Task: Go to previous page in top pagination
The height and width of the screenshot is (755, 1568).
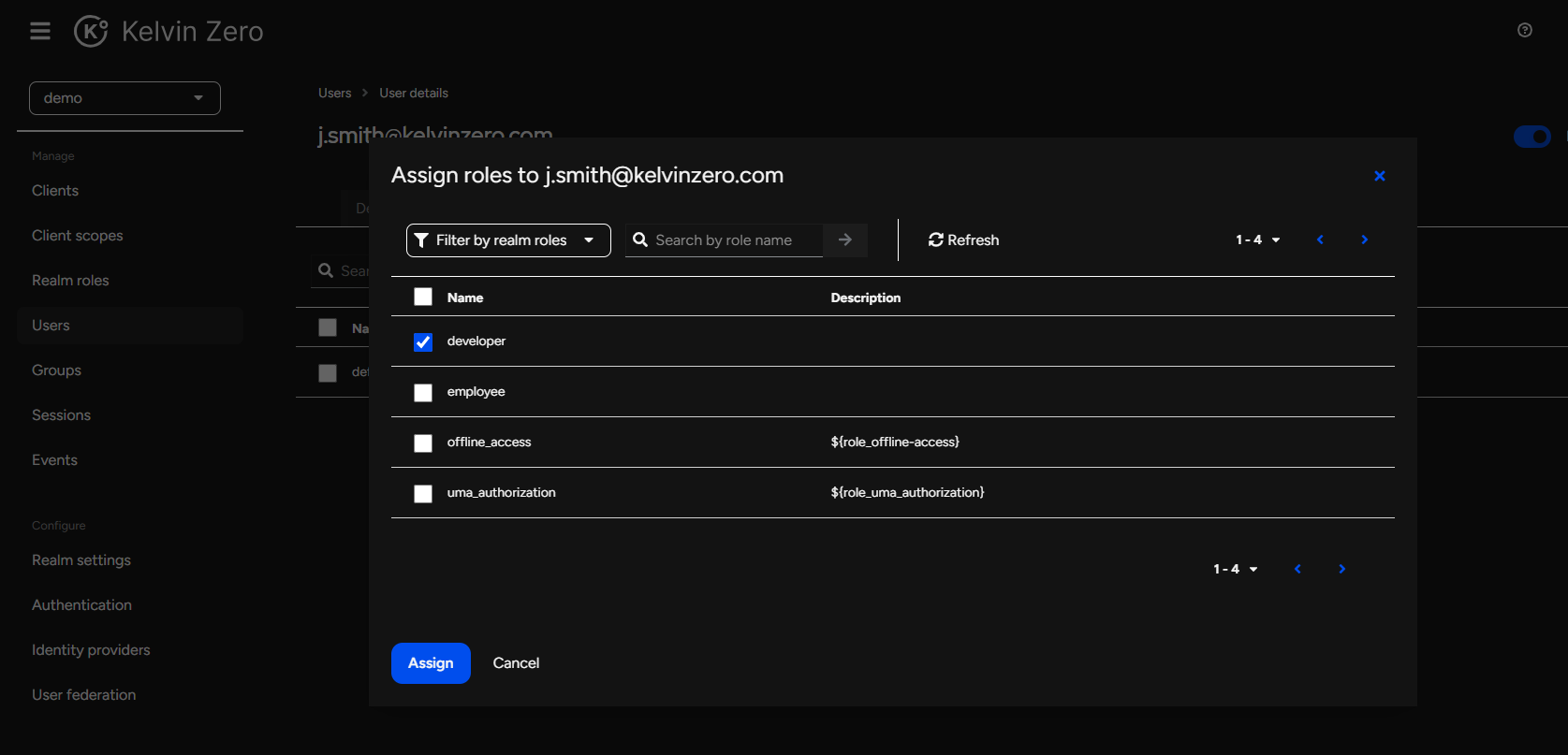Action: pos(1320,240)
